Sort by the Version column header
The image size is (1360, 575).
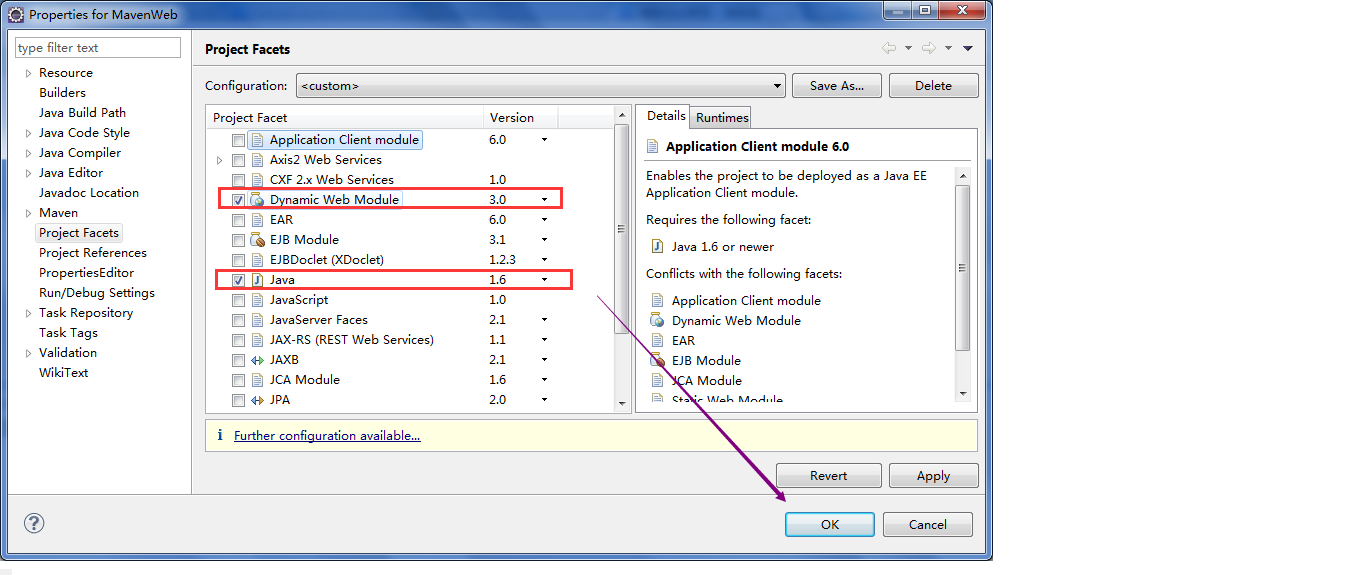pos(520,118)
